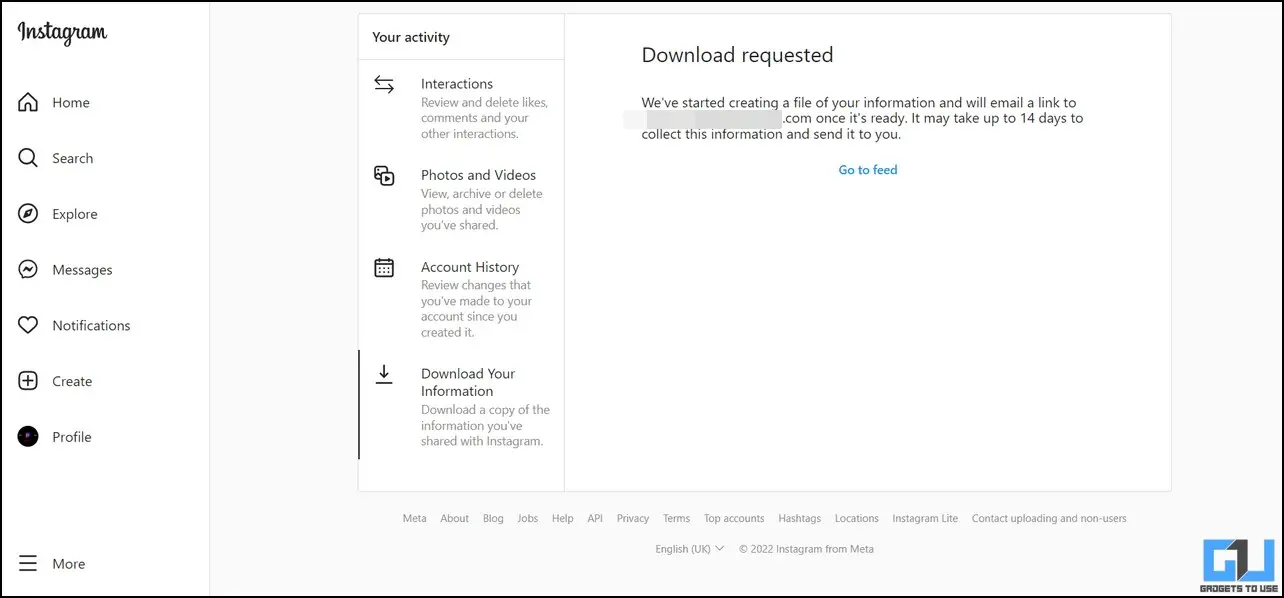
Task: Open Notifications from the sidebar
Action: (91, 325)
